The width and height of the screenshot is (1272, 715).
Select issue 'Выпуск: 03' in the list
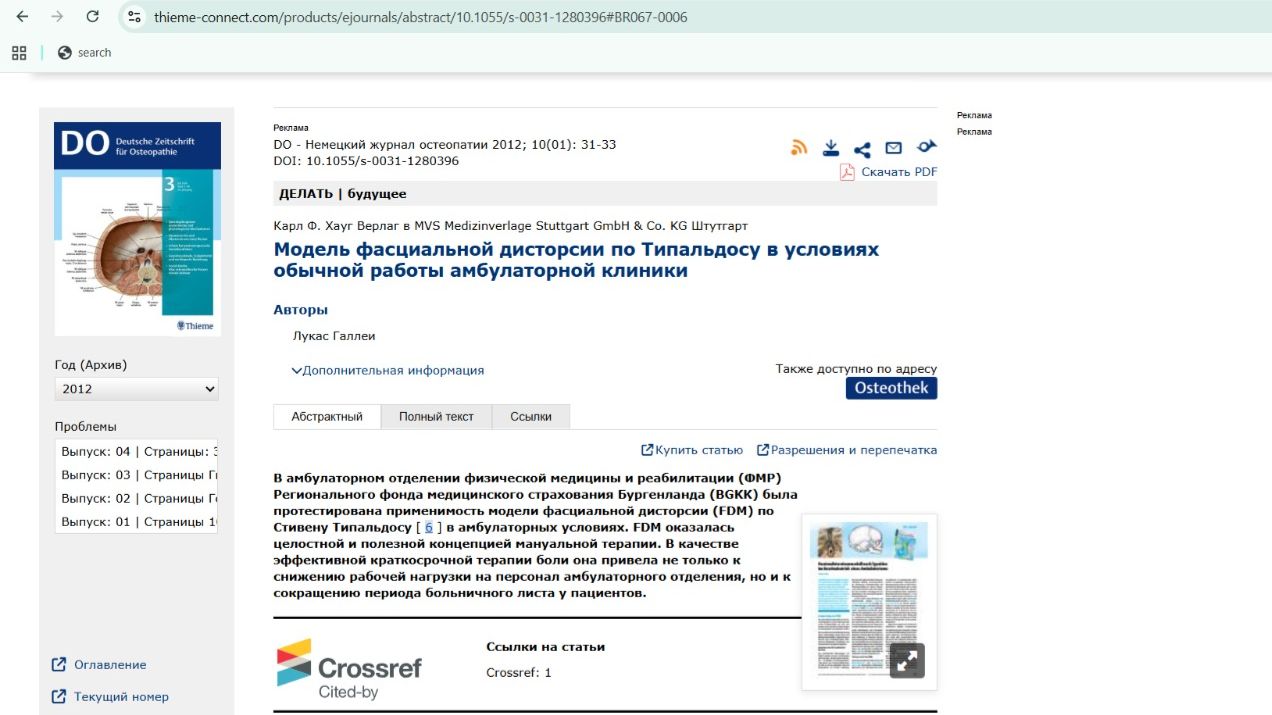137,475
